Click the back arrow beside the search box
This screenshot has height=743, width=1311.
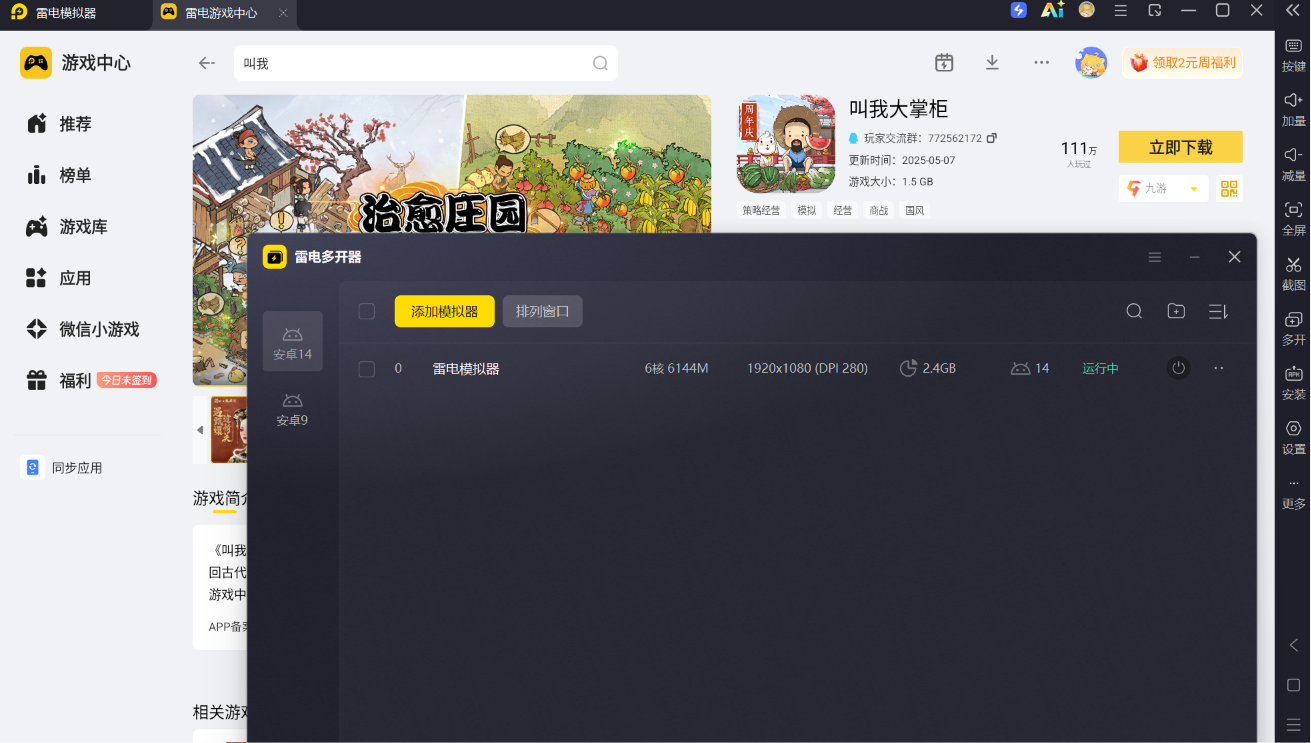pos(207,63)
